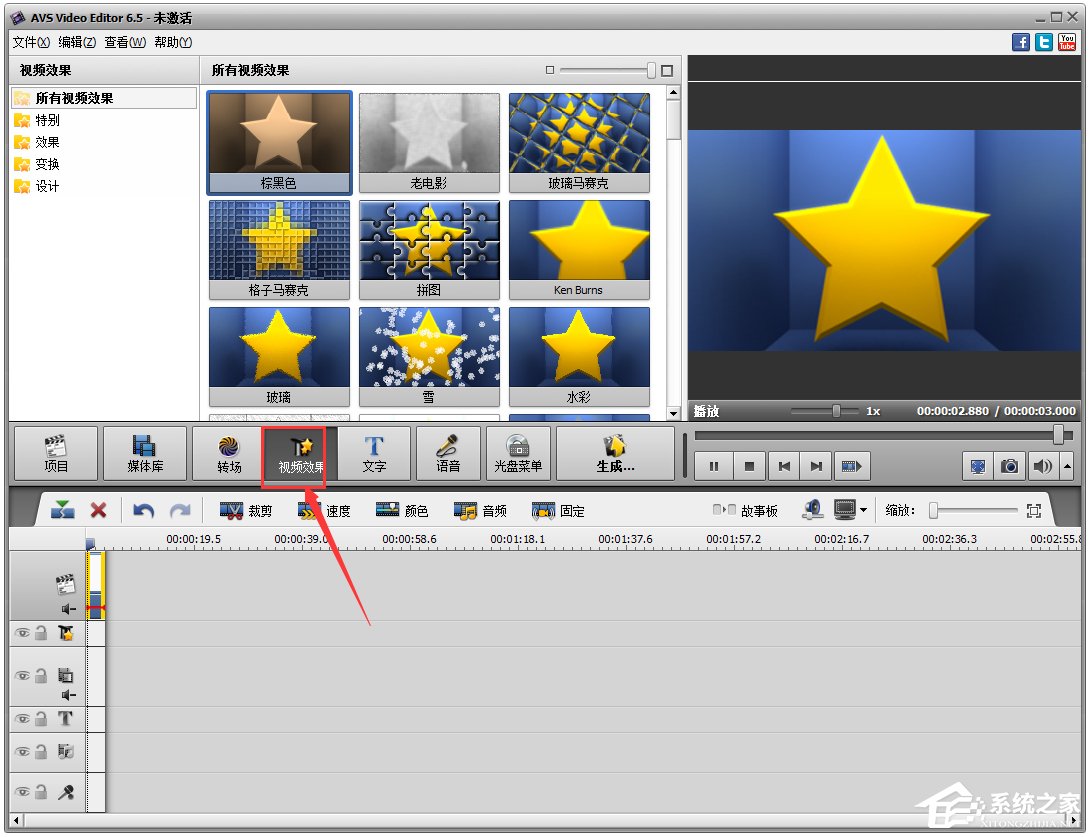This screenshot has width=1090, height=837.
Task: Open the 光盘菜单 disc menu panel
Action: tap(518, 453)
